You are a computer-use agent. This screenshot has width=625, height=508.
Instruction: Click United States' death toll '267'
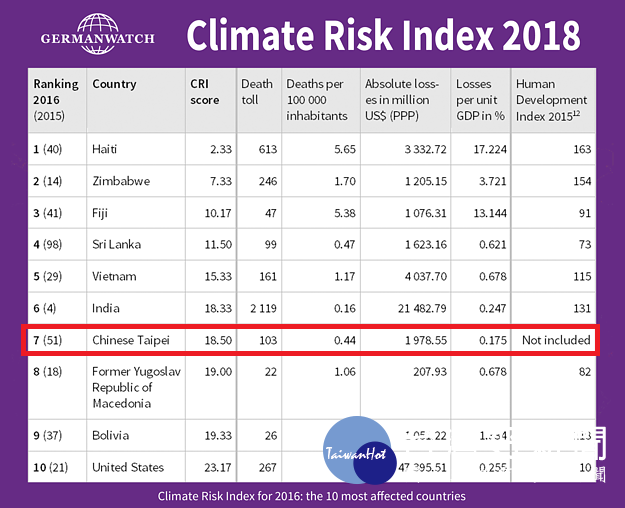268,467
